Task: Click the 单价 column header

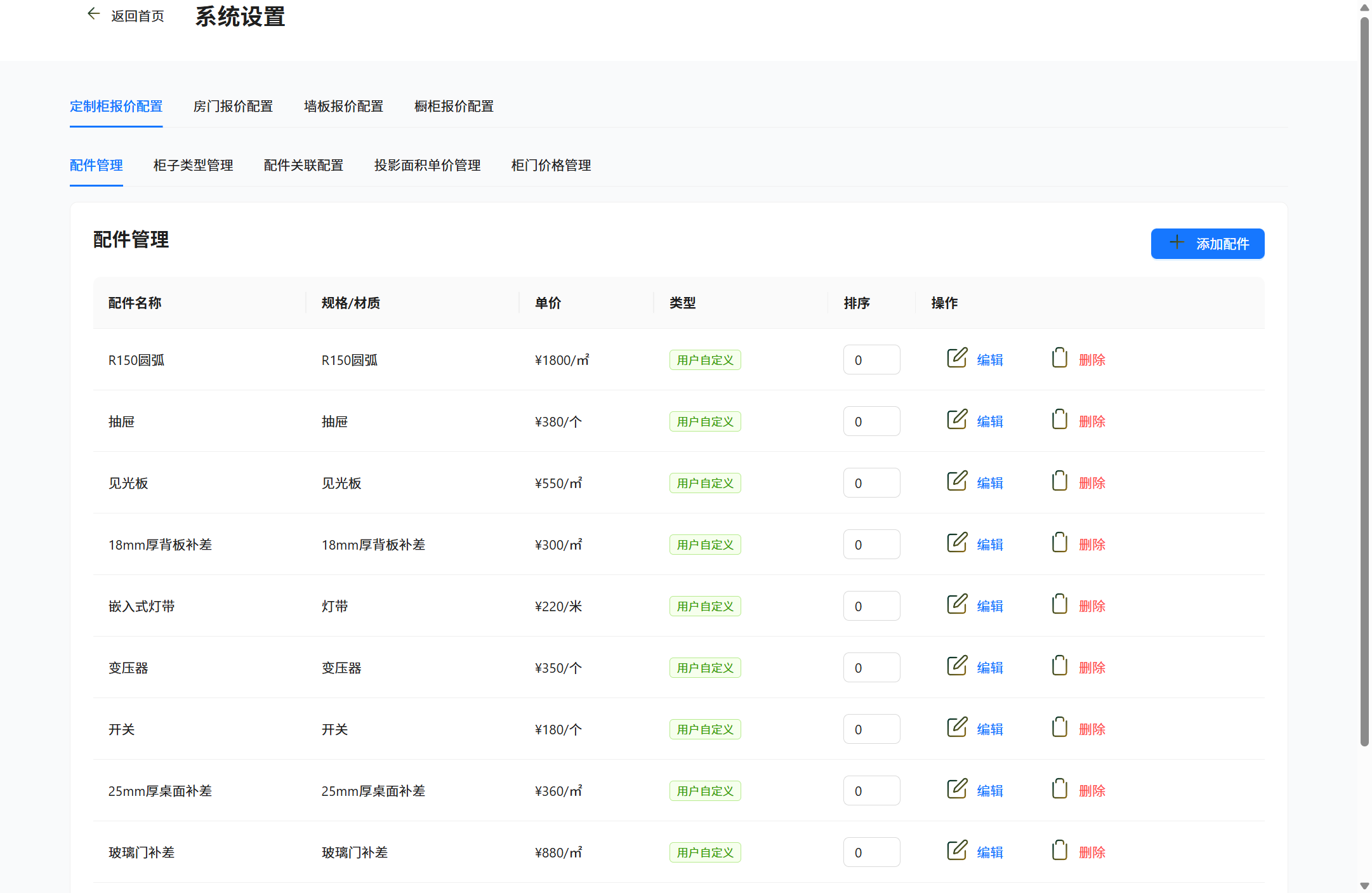Action: 548,303
